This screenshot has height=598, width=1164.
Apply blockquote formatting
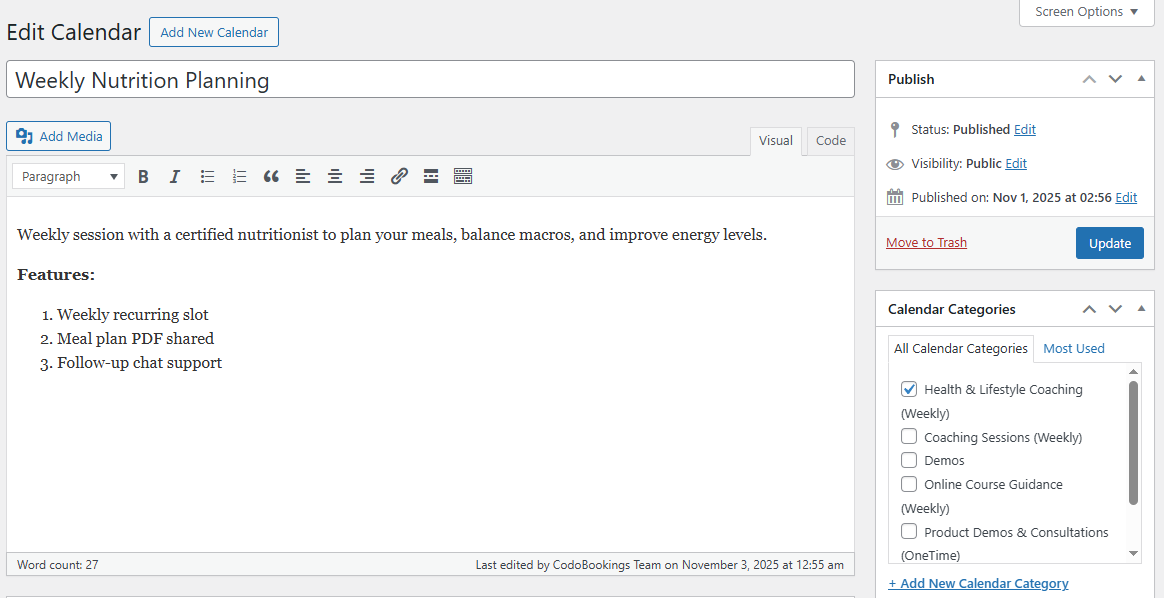pyautogui.click(x=271, y=176)
